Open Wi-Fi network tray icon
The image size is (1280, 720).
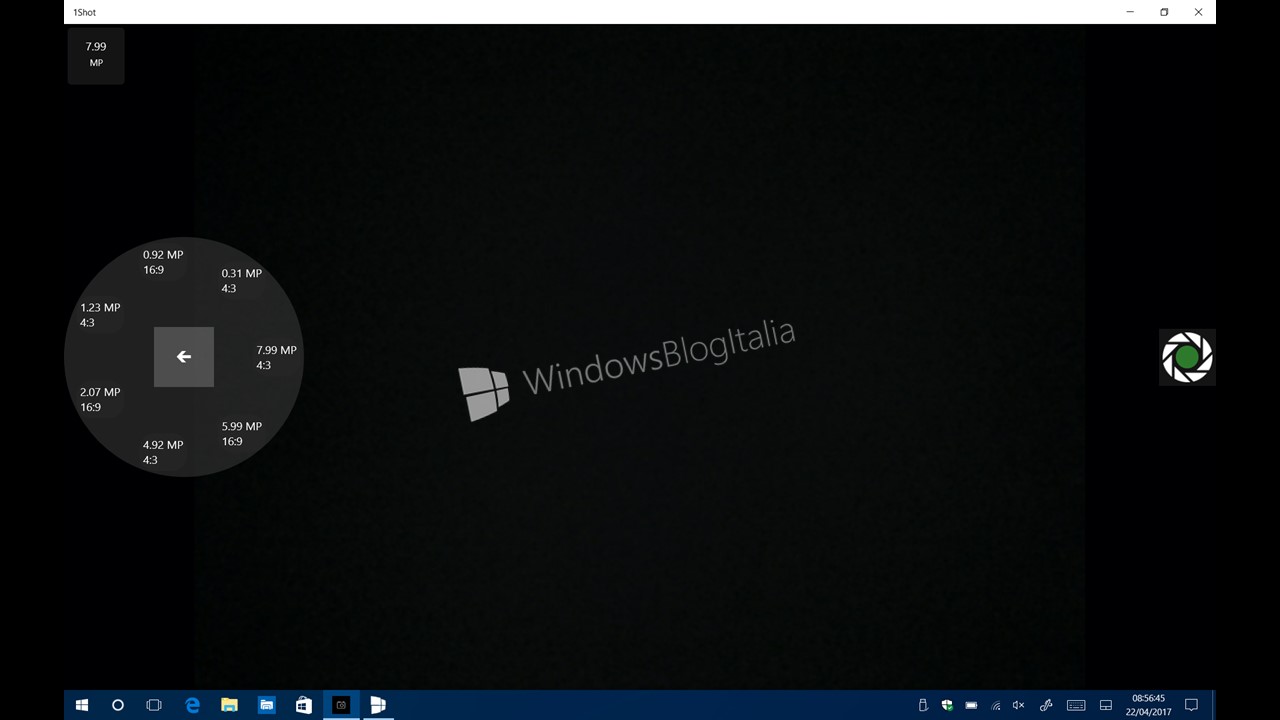(x=995, y=705)
